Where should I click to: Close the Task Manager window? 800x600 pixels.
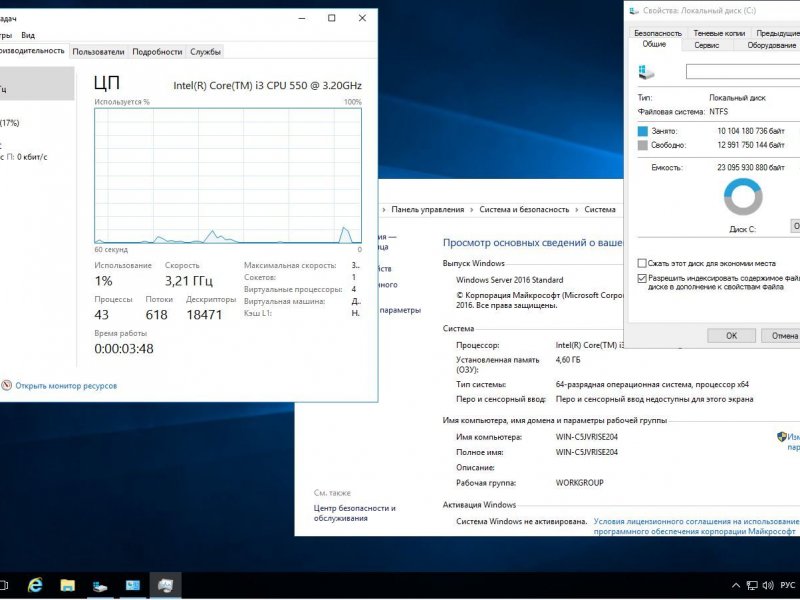[x=362, y=18]
